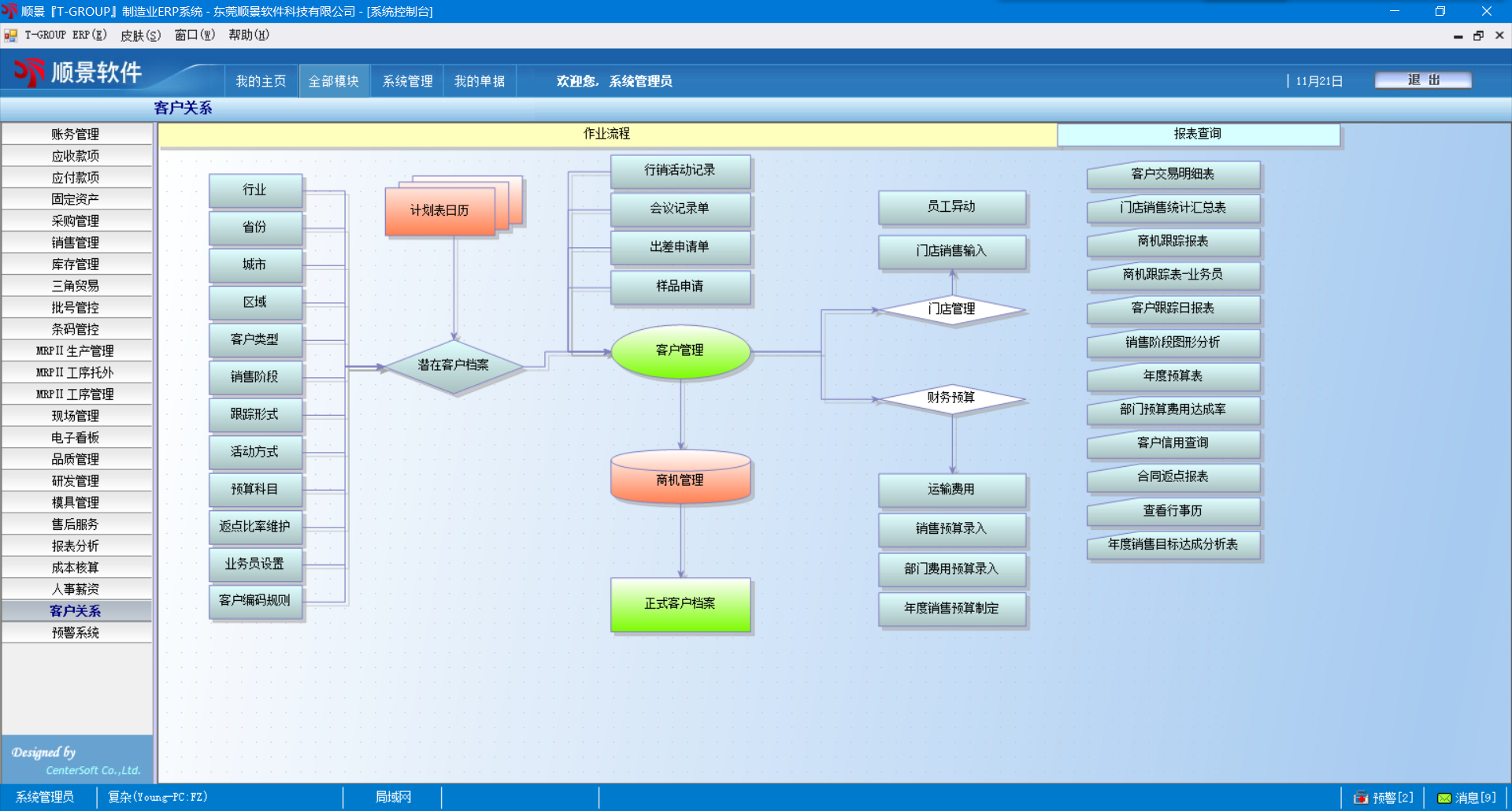
Task: Click the T-GROUP ERP menu icon
Action: point(11,35)
